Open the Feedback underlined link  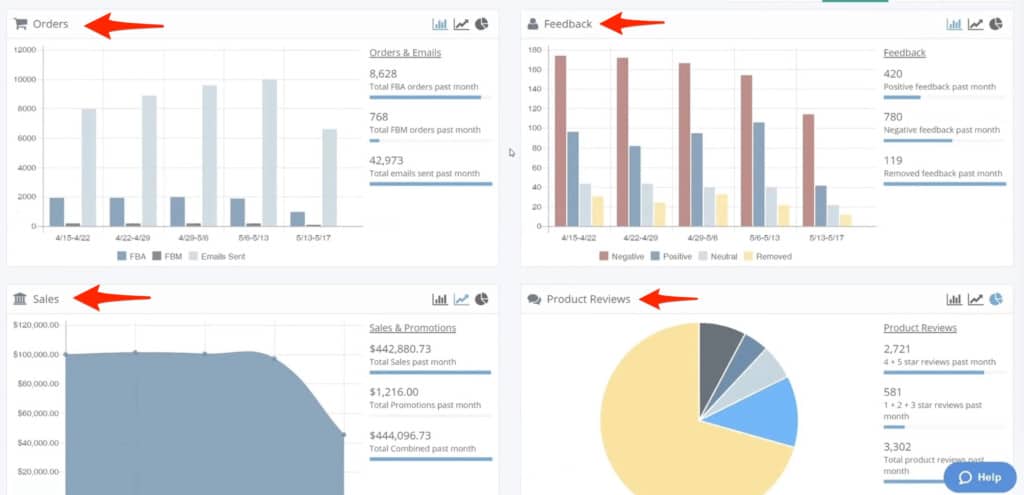[904, 53]
